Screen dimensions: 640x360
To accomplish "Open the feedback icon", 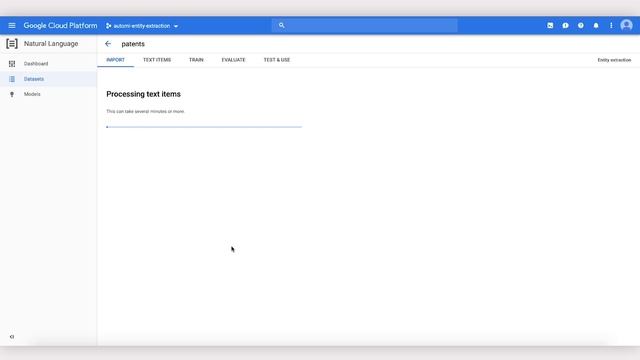I will [x=565, y=26].
